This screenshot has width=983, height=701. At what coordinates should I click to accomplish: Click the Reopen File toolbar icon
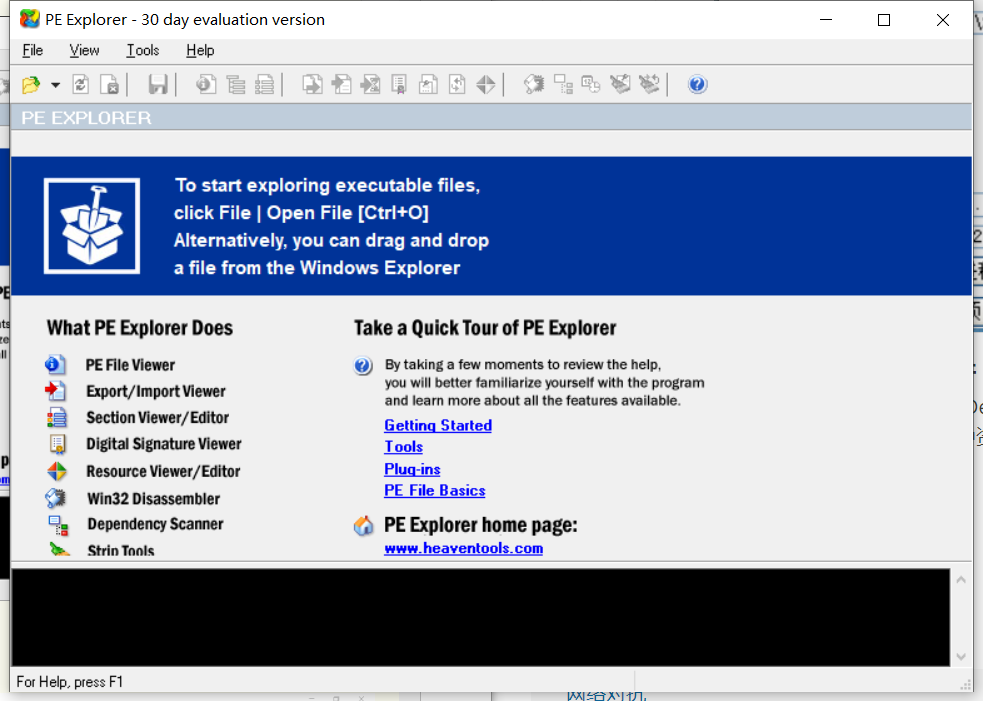point(81,85)
